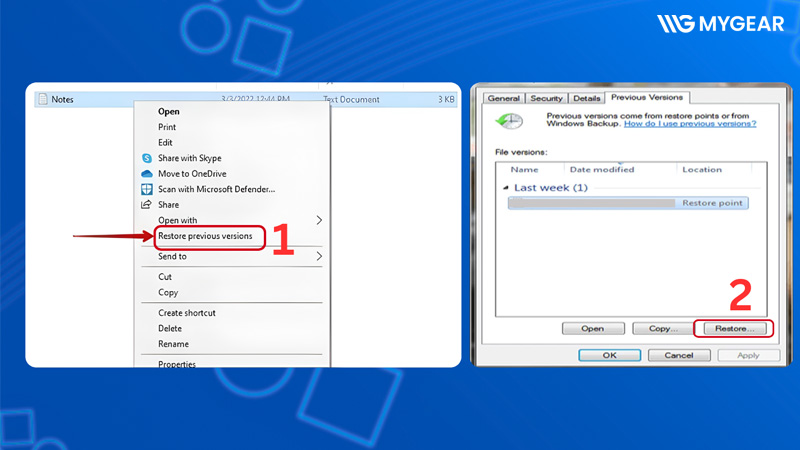Click the previous versions clock icon
The height and width of the screenshot is (450, 800).
(x=510, y=120)
